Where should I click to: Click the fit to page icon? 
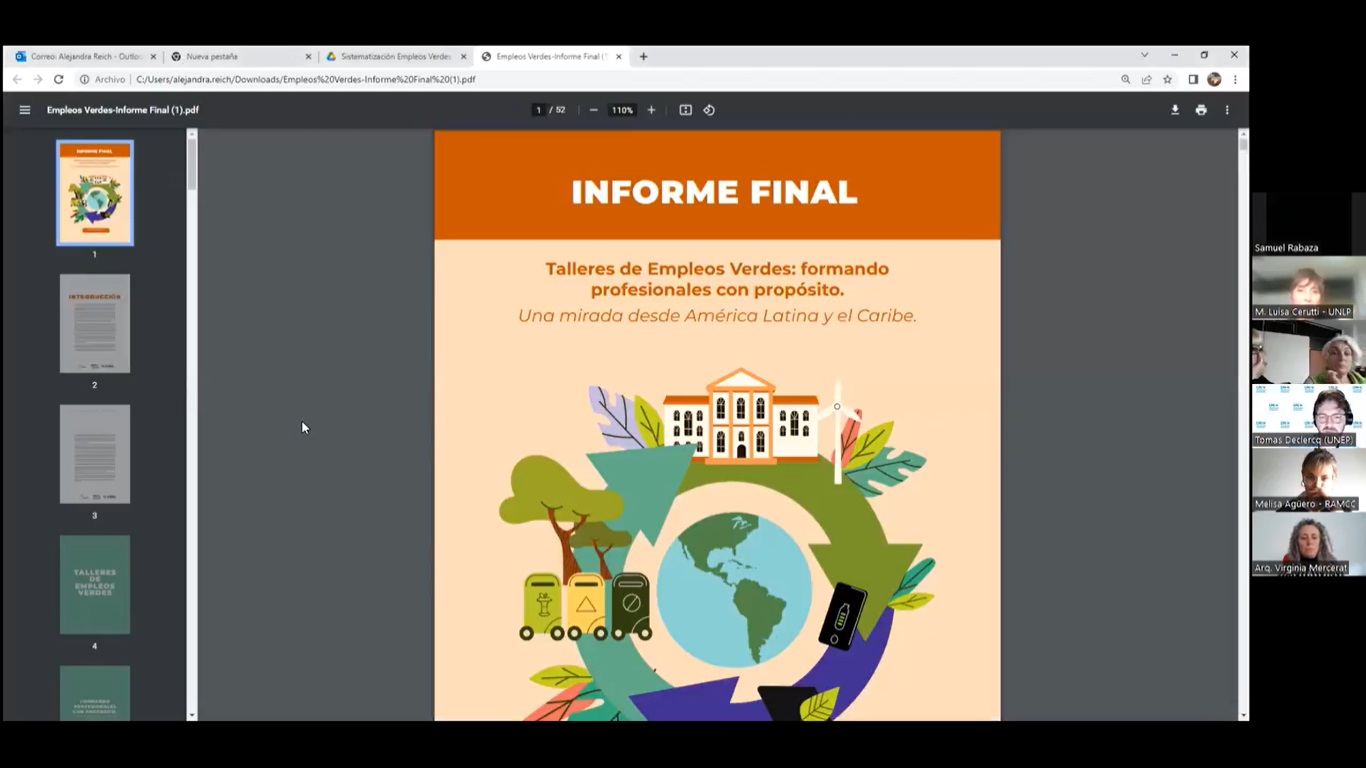[685, 110]
